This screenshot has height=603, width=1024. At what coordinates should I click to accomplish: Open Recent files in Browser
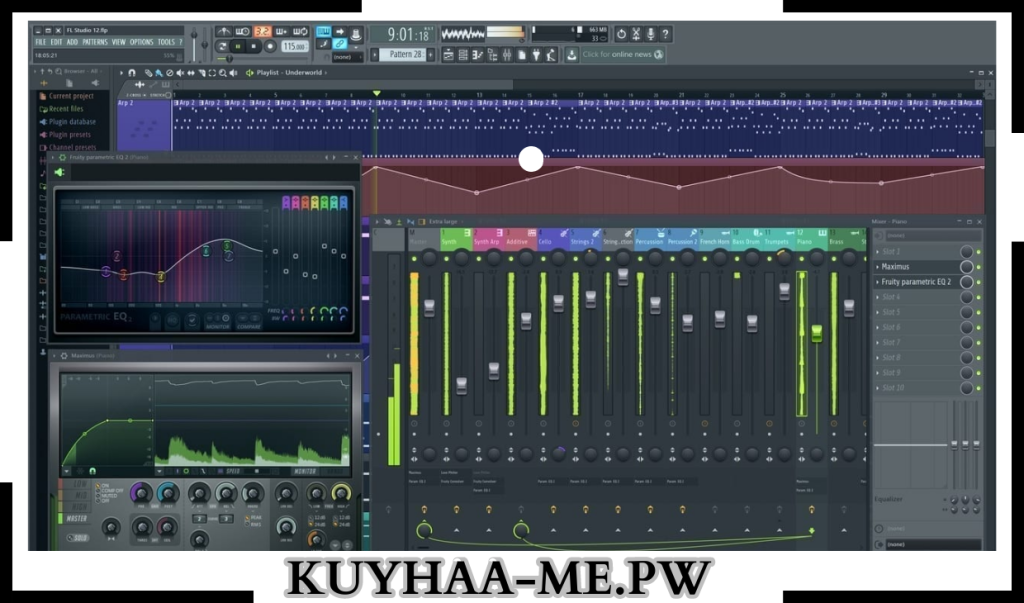click(x=61, y=108)
